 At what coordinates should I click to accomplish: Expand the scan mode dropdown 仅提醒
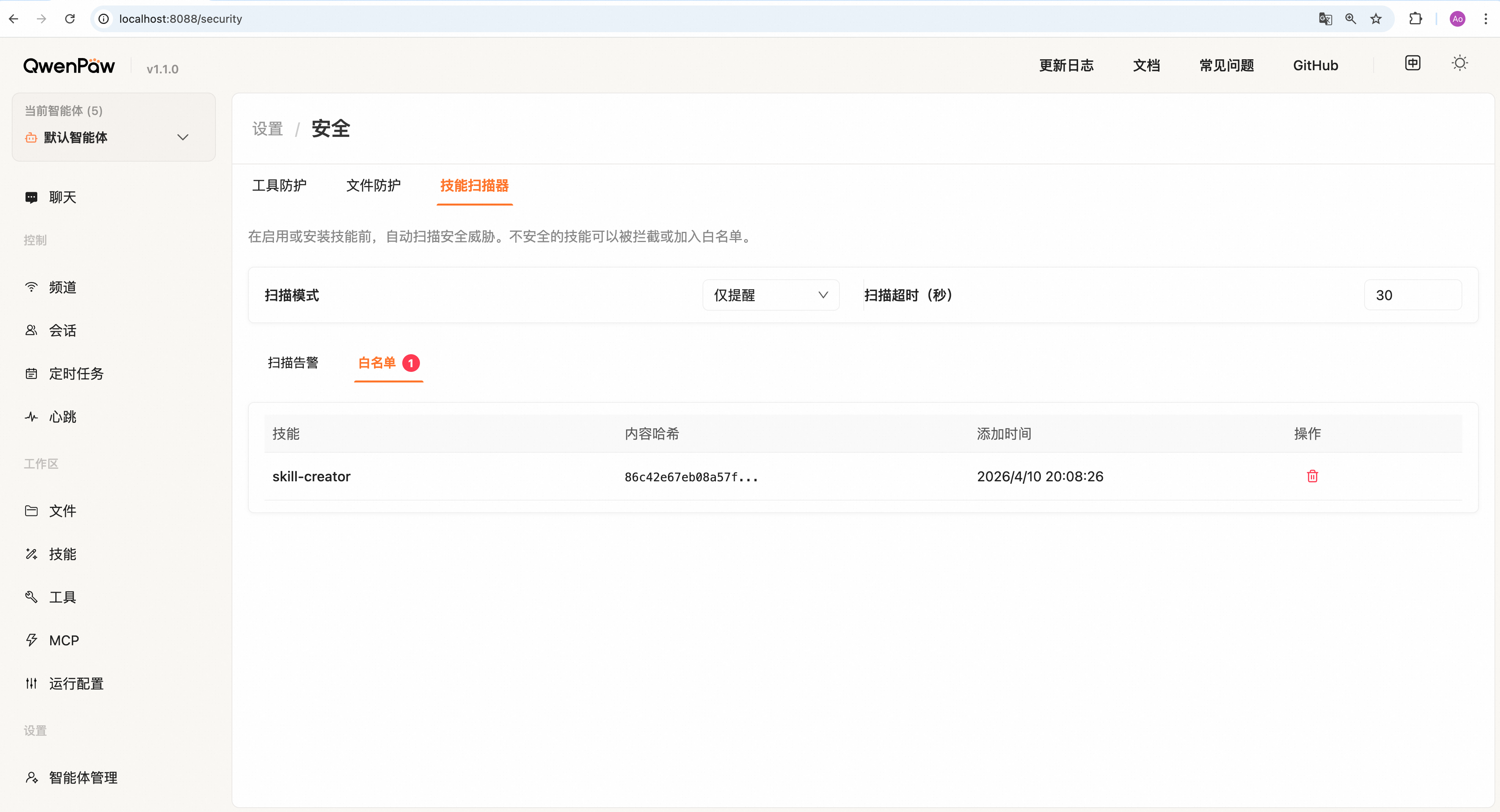point(770,295)
